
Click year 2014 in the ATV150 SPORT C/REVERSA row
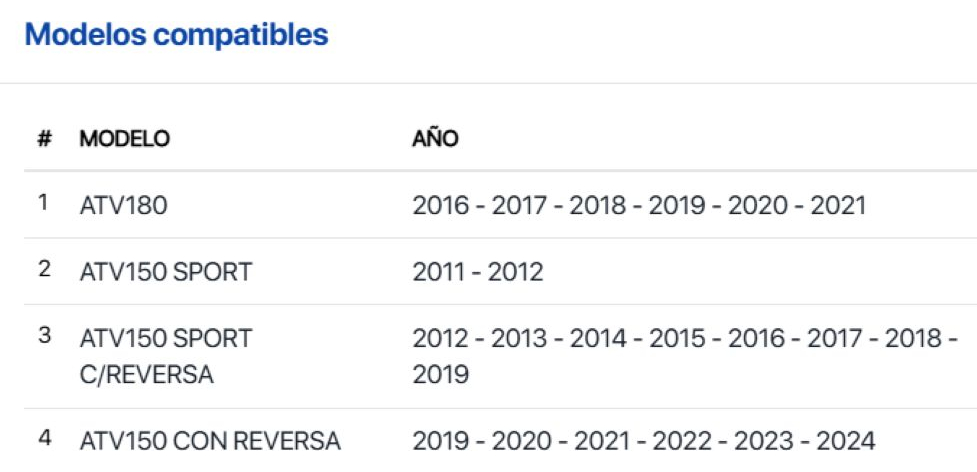pyautogui.click(x=598, y=339)
